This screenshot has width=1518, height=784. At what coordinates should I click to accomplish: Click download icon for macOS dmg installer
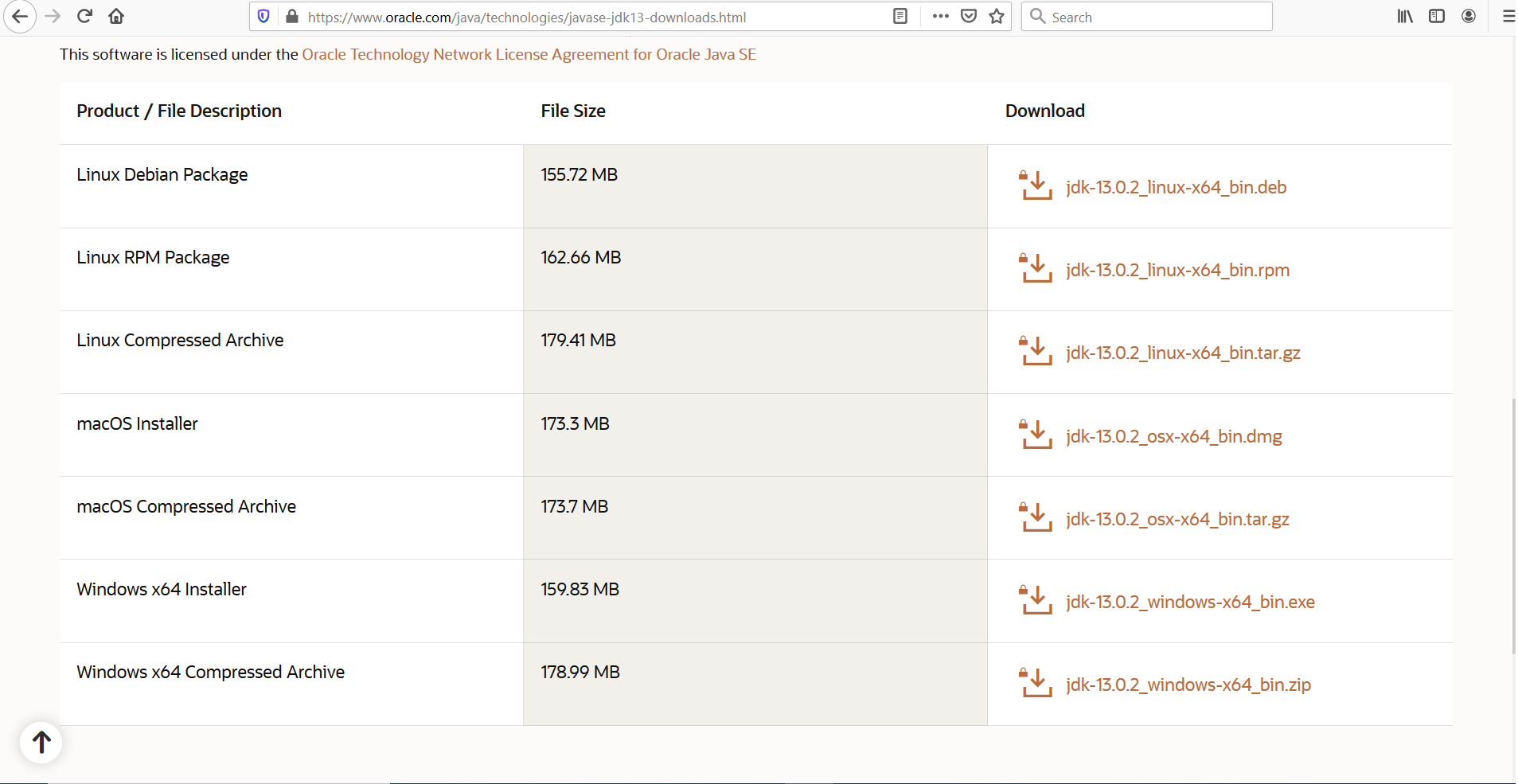click(1036, 434)
